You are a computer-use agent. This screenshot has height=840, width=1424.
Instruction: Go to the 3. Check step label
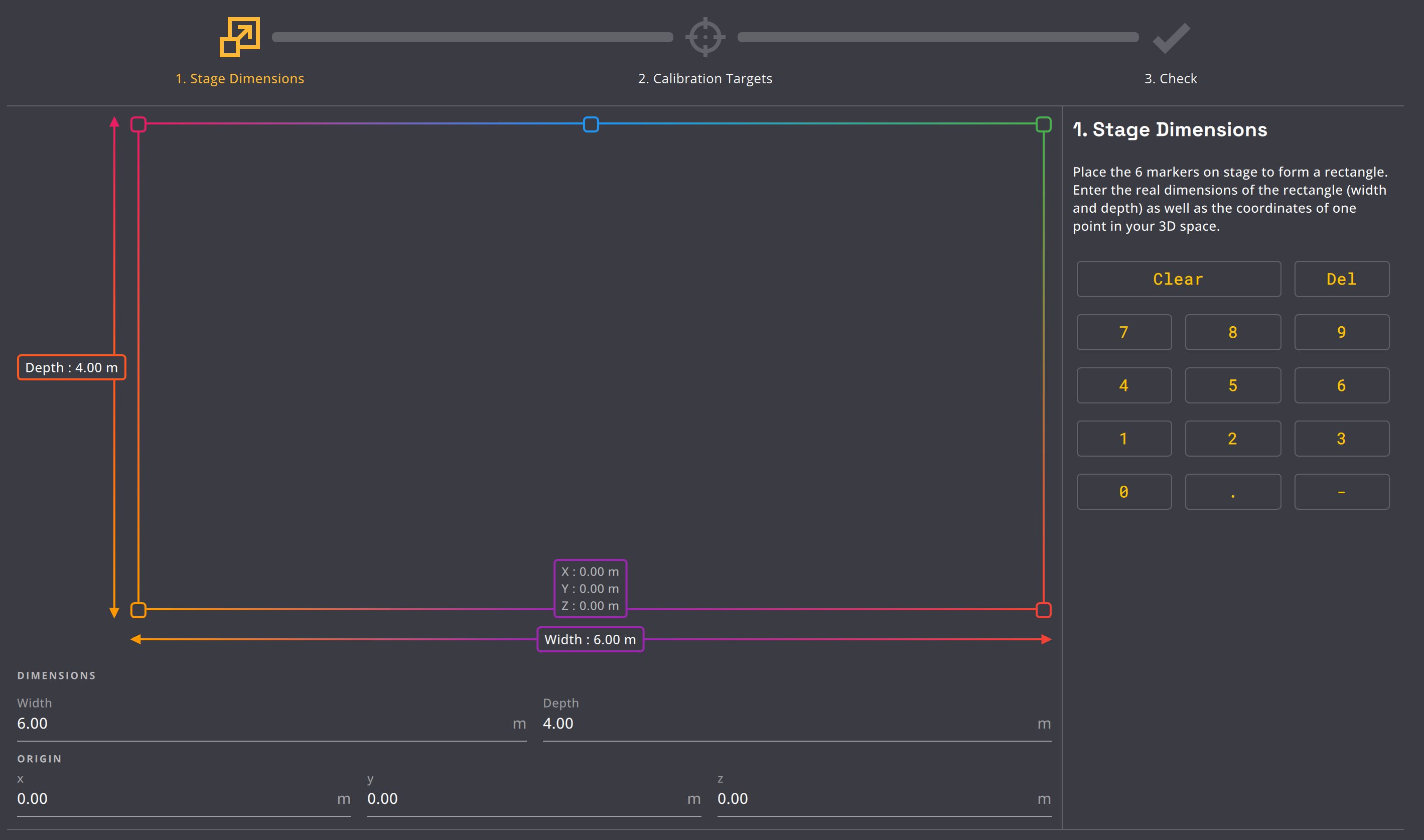pyautogui.click(x=1171, y=79)
